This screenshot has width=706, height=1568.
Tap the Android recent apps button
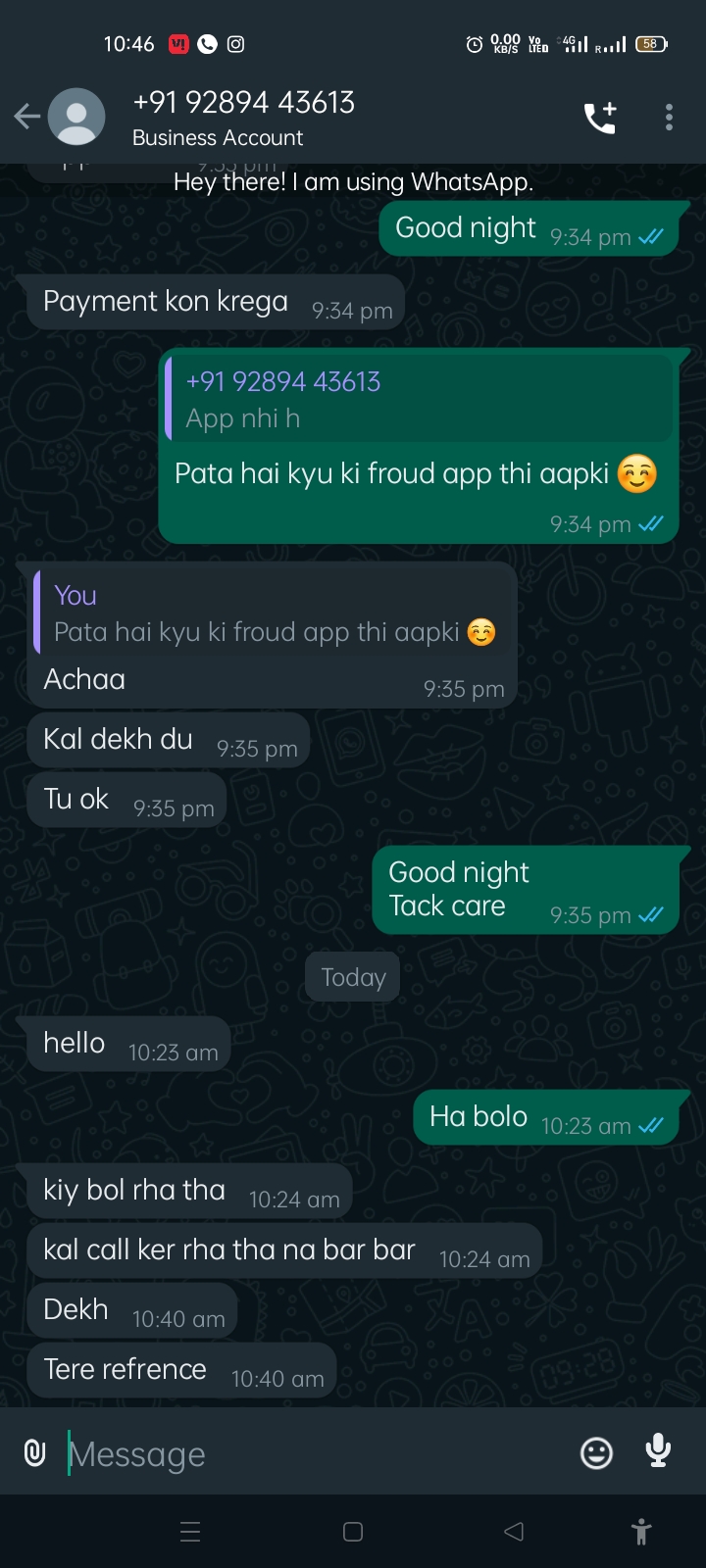click(191, 1532)
